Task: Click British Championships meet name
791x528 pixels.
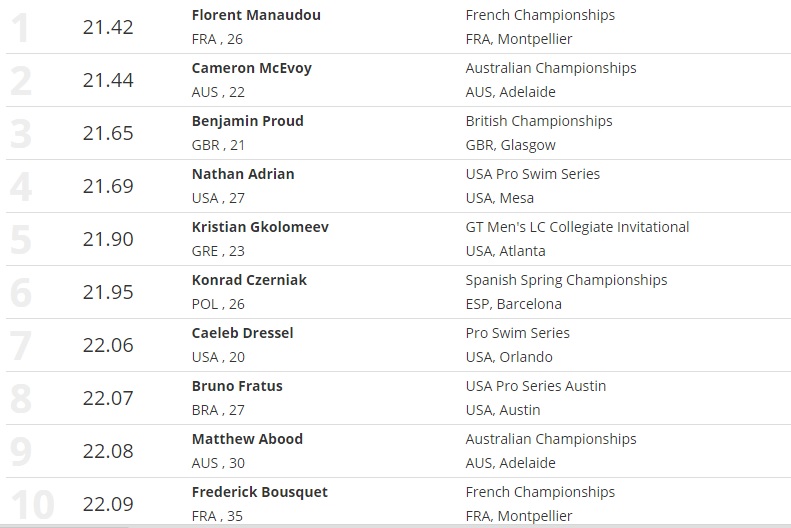Action: 539,121
